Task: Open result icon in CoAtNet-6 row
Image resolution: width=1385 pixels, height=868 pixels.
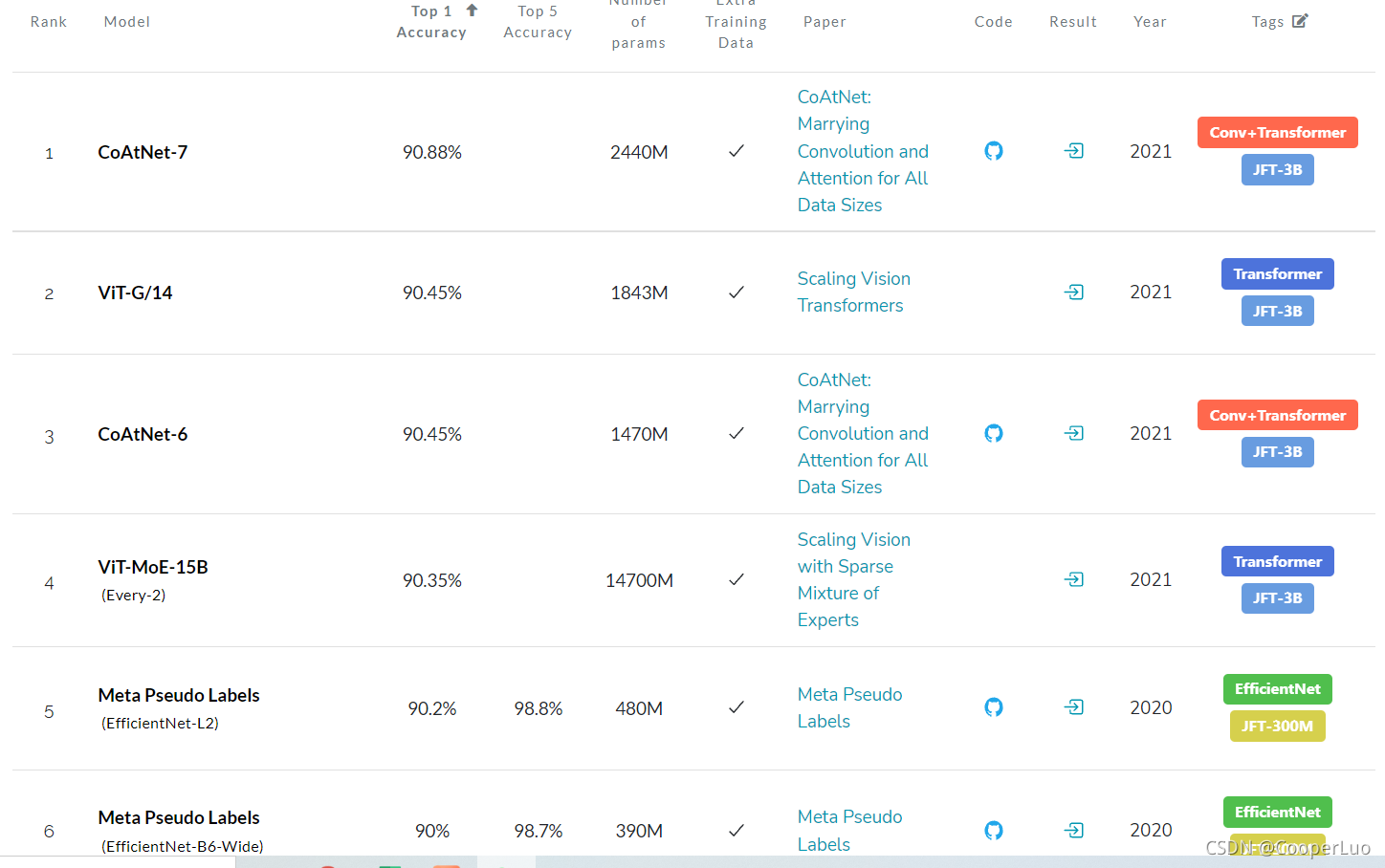Action: coord(1074,433)
